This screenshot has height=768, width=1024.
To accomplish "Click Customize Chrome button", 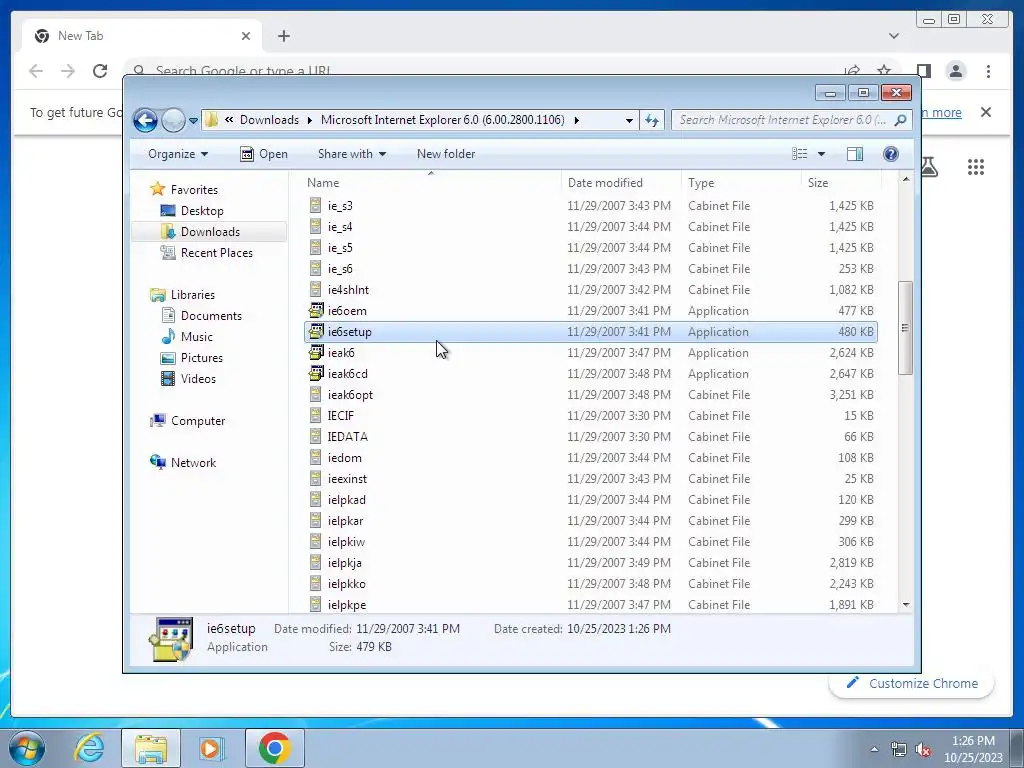I will coord(912,684).
